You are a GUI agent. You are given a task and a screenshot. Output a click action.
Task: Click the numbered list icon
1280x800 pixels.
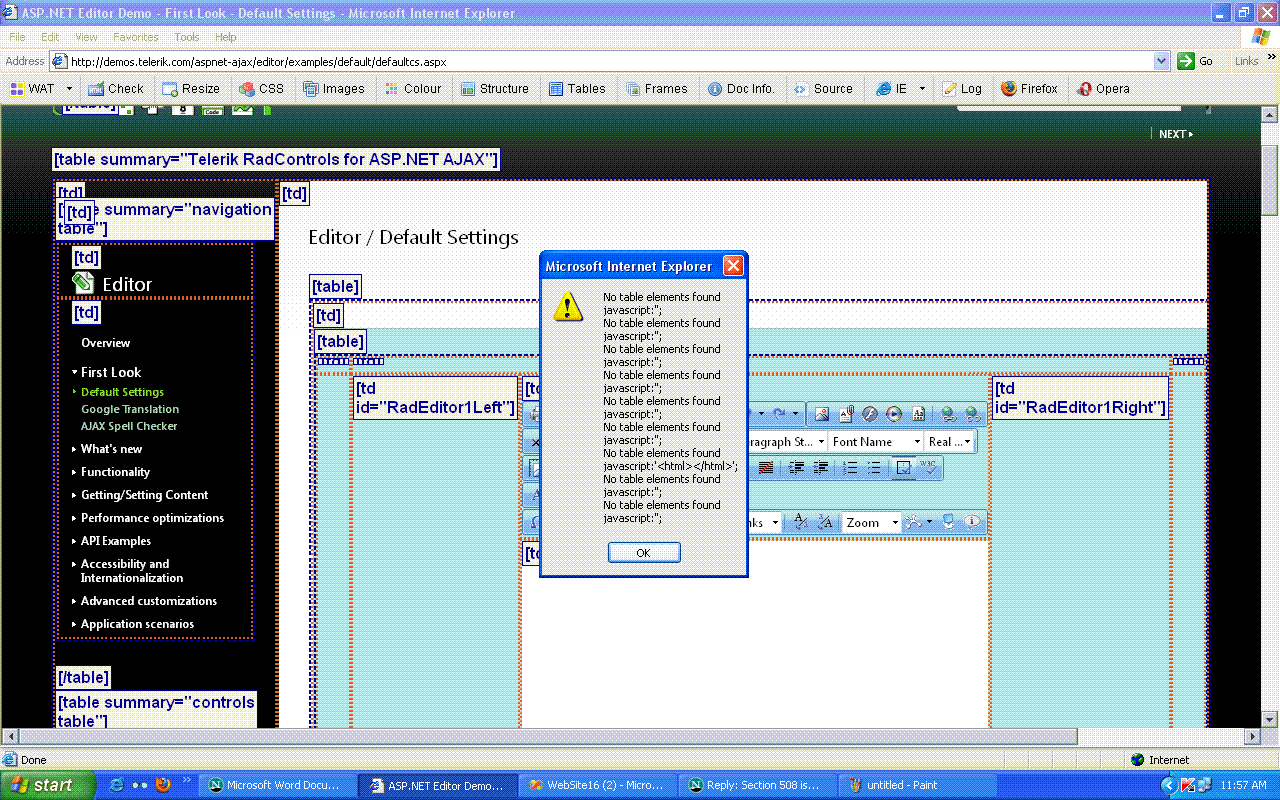point(850,468)
